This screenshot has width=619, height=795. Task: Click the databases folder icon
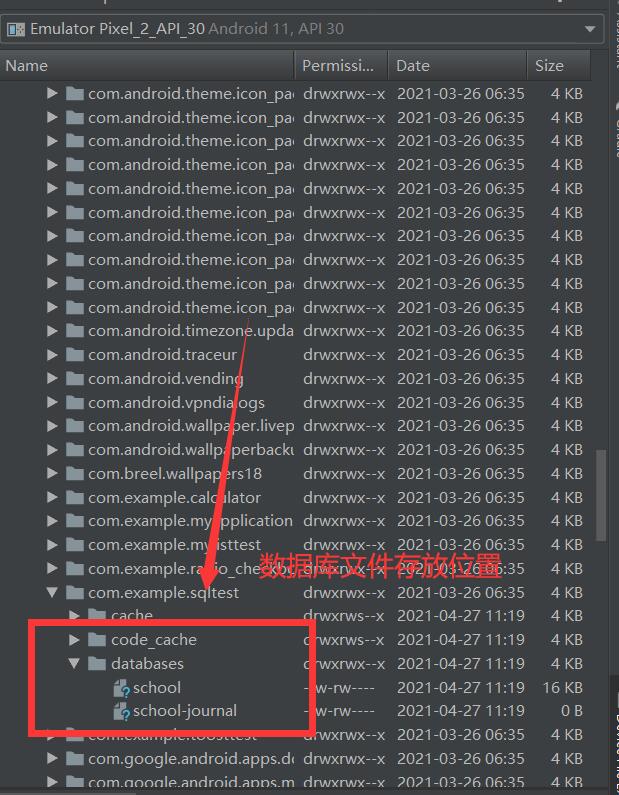pos(97,663)
